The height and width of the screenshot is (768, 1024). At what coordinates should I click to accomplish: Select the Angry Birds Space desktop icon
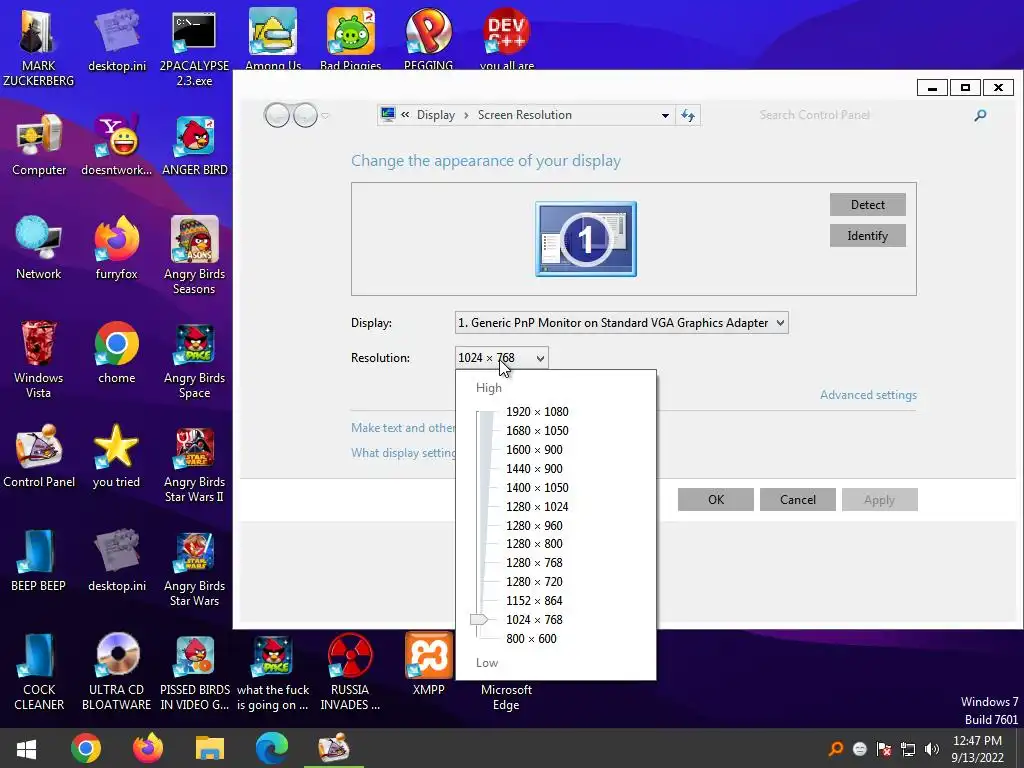point(194,359)
